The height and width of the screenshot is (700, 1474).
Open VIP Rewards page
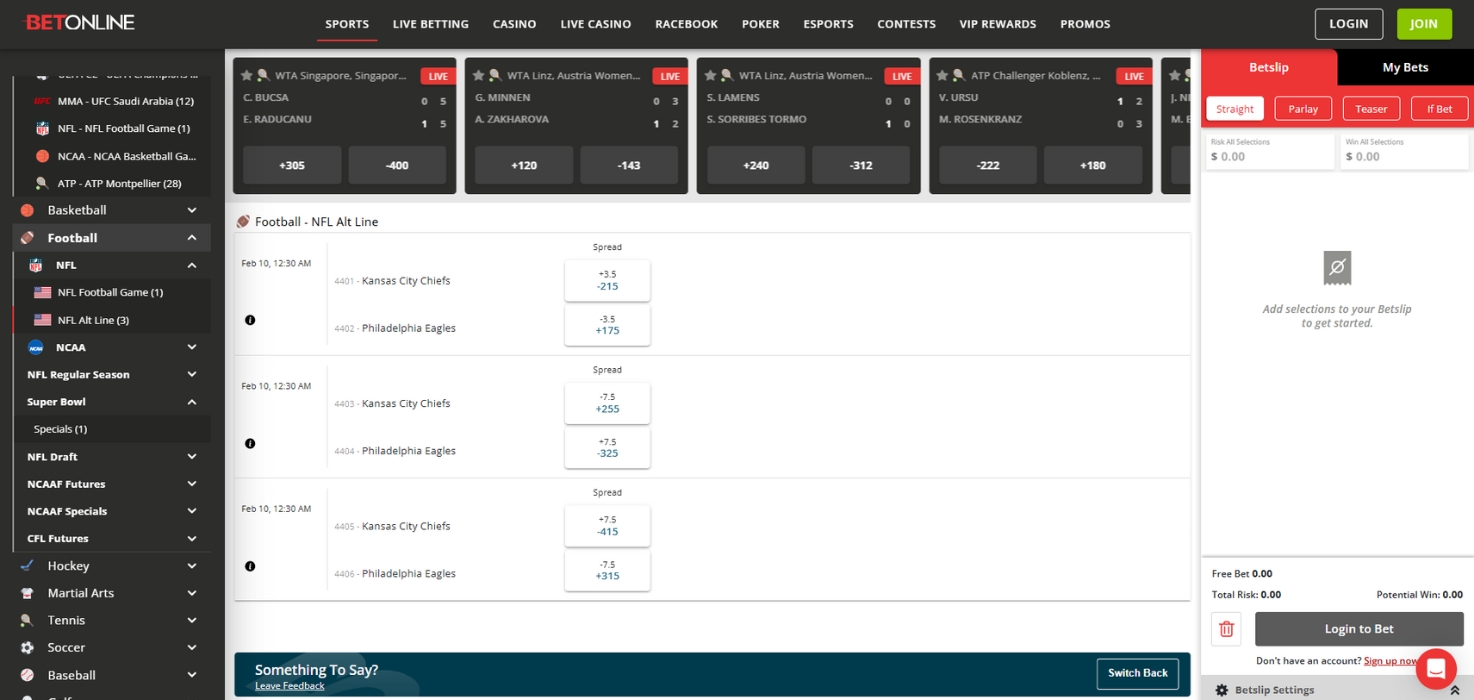pyautogui.click(x=998, y=24)
